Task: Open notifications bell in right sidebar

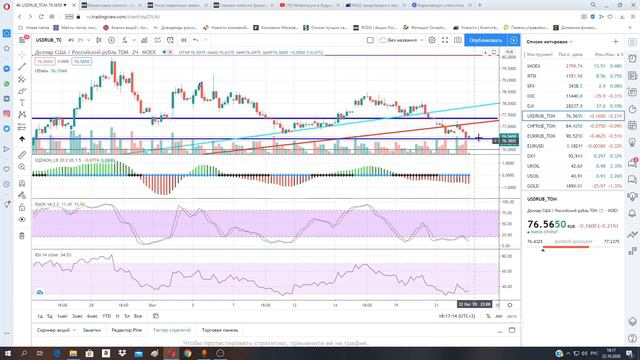Action: tap(632, 213)
